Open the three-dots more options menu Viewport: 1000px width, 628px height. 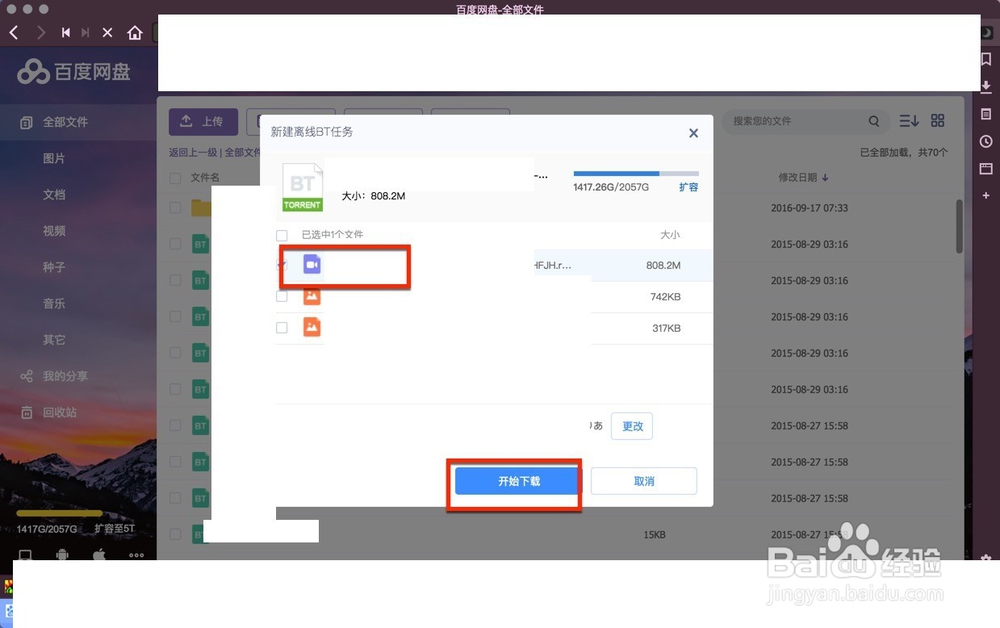coord(137,554)
